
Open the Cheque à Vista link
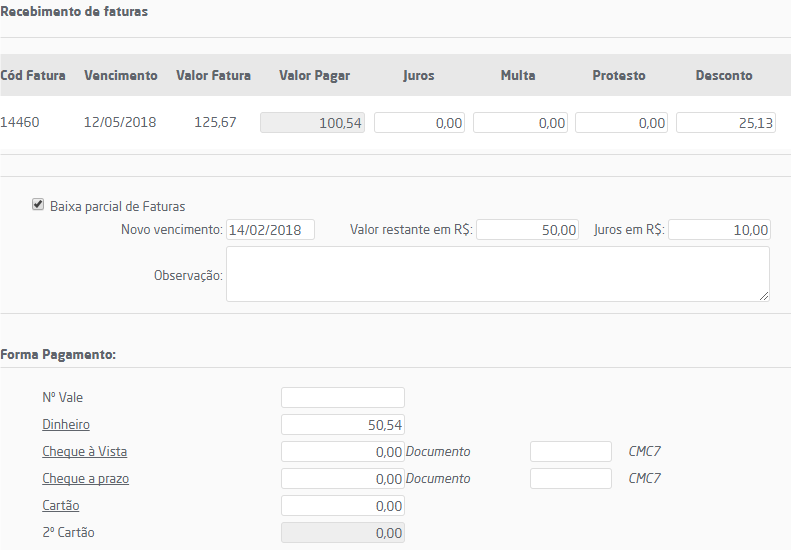tap(84, 451)
